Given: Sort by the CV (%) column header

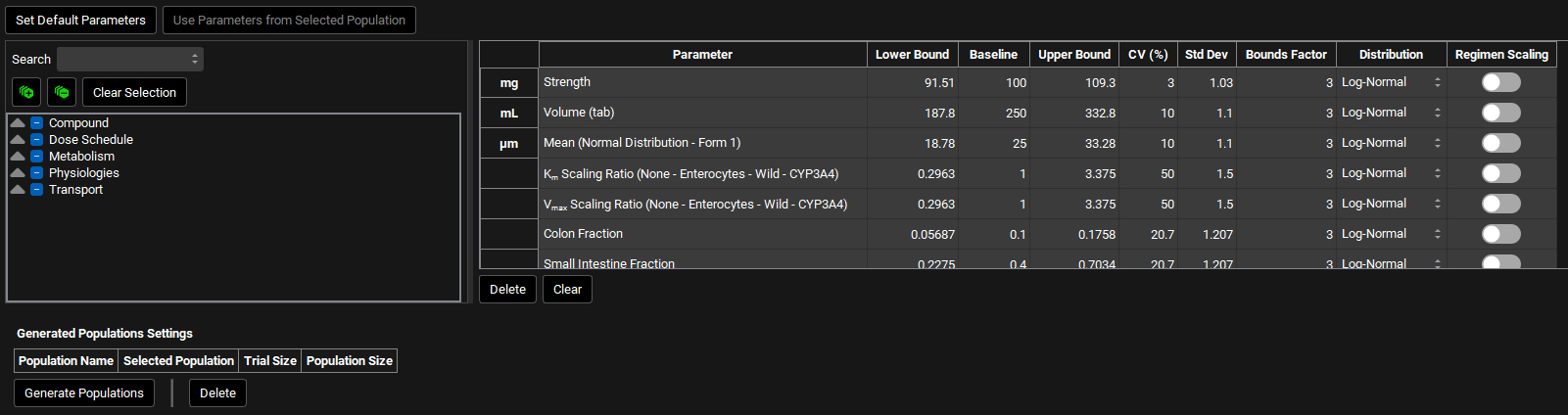Looking at the screenshot, I should pos(1148,55).
